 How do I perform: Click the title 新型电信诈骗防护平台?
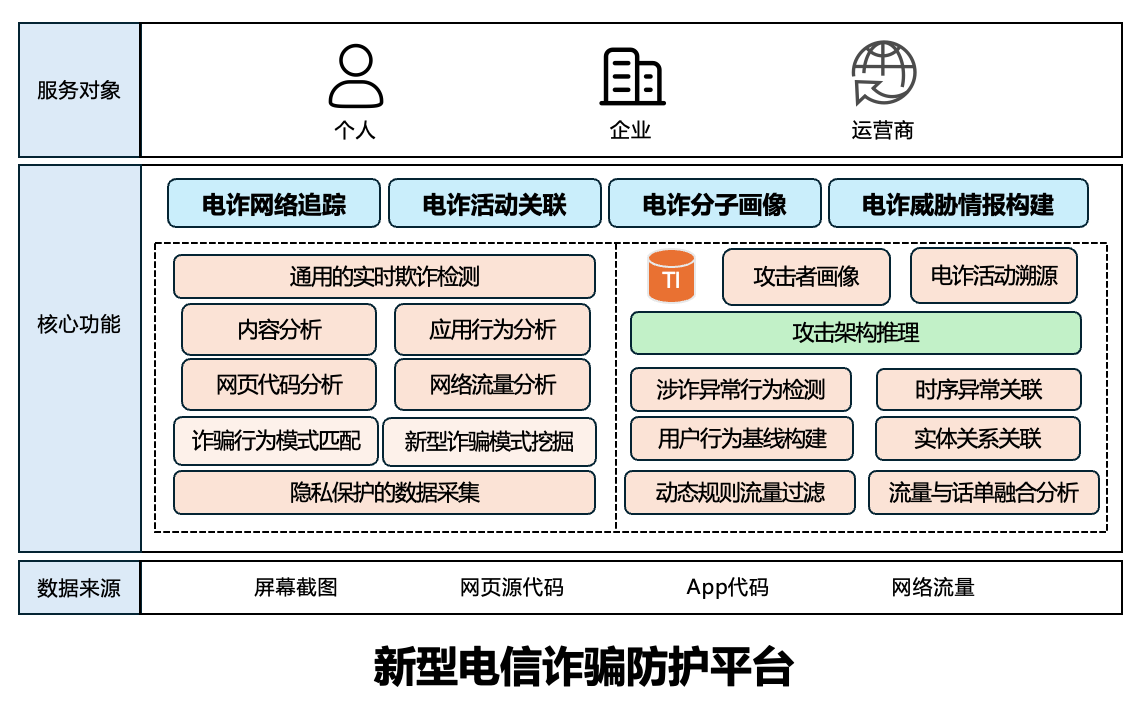584,666
